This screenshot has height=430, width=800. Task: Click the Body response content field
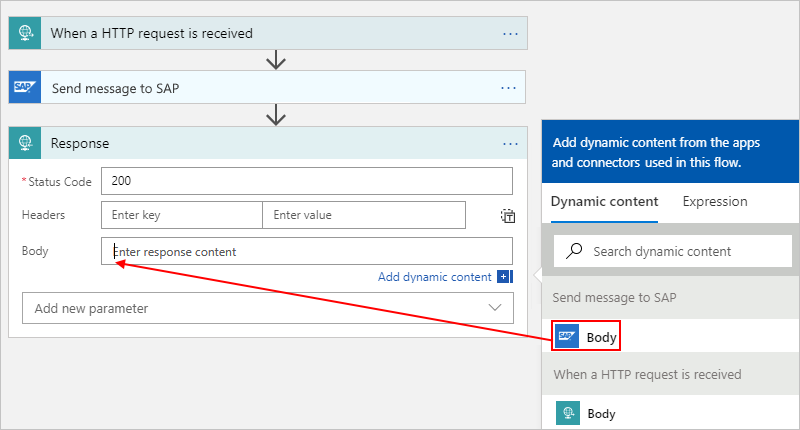point(306,251)
